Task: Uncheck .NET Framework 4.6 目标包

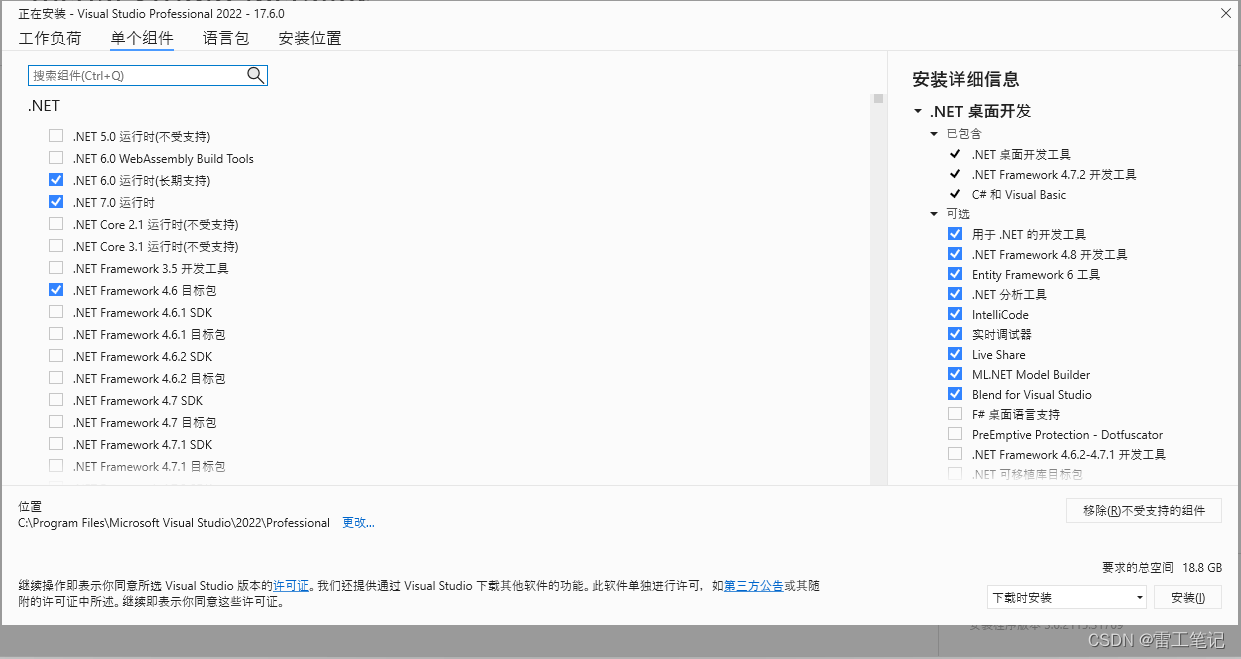Action: 56,290
